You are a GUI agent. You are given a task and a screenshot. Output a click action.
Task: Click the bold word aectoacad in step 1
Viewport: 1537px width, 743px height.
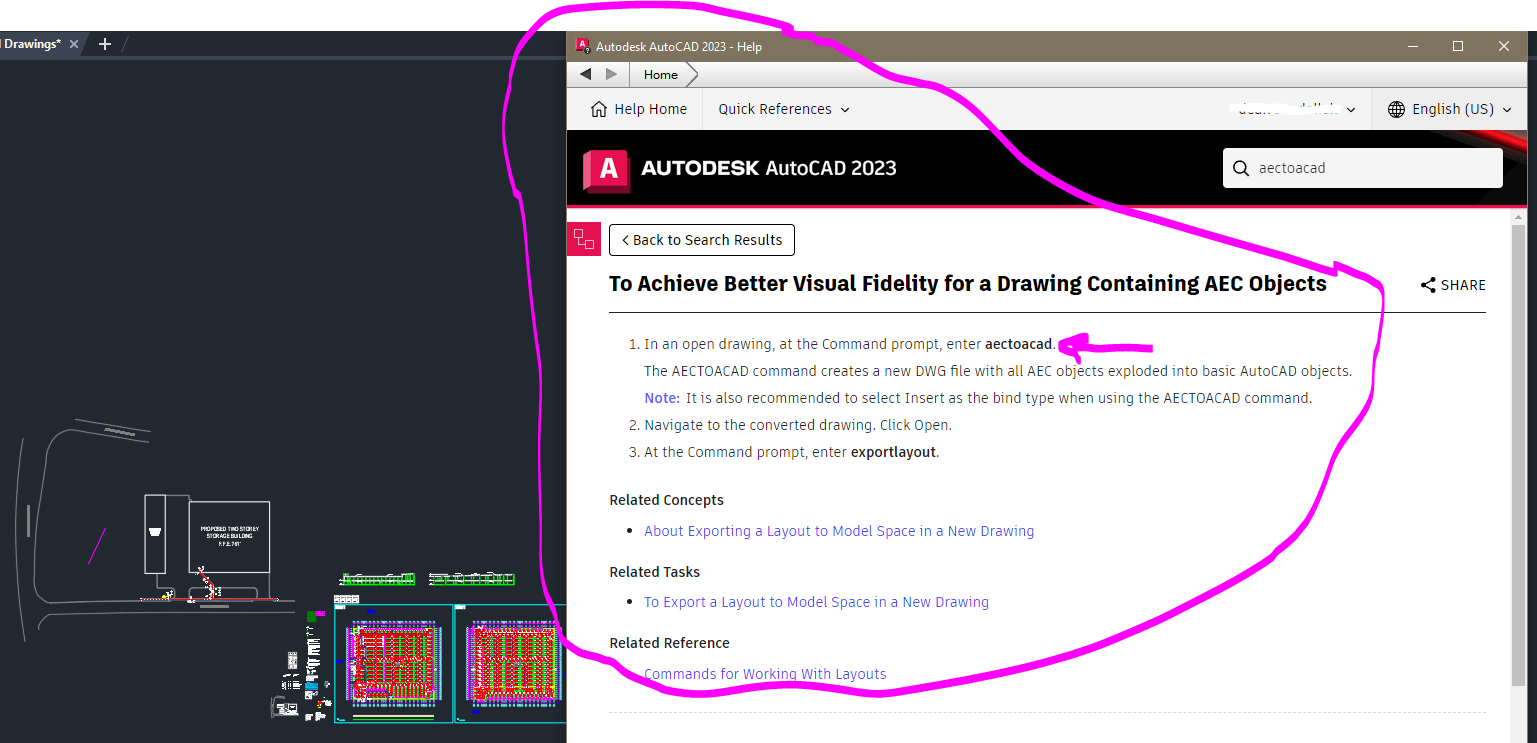click(1018, 344)
